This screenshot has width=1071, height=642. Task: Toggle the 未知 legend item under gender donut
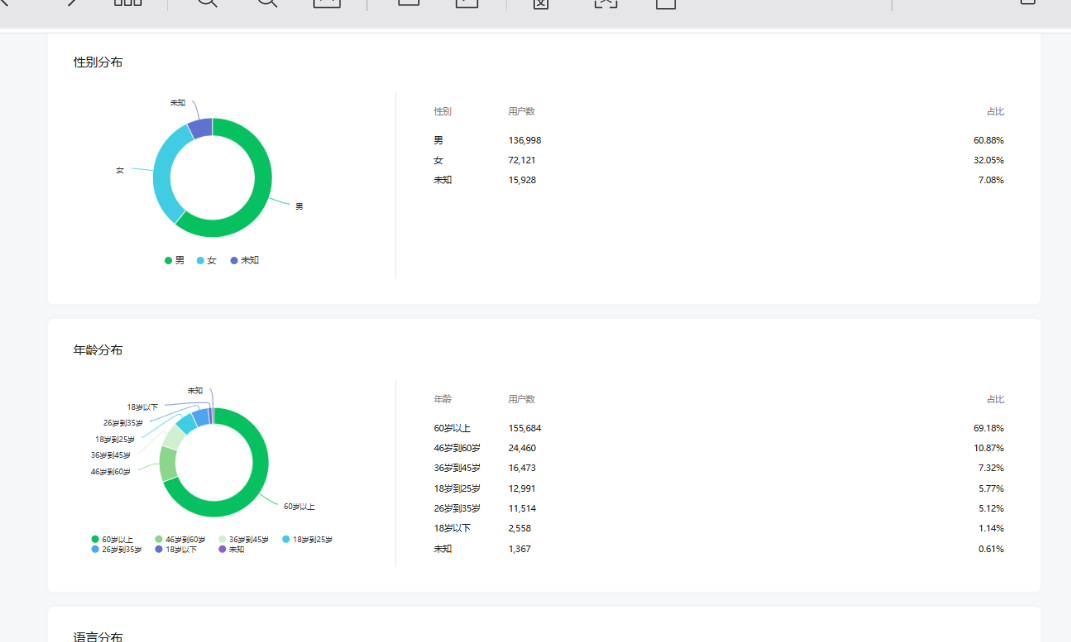click(x=245, y=260)
